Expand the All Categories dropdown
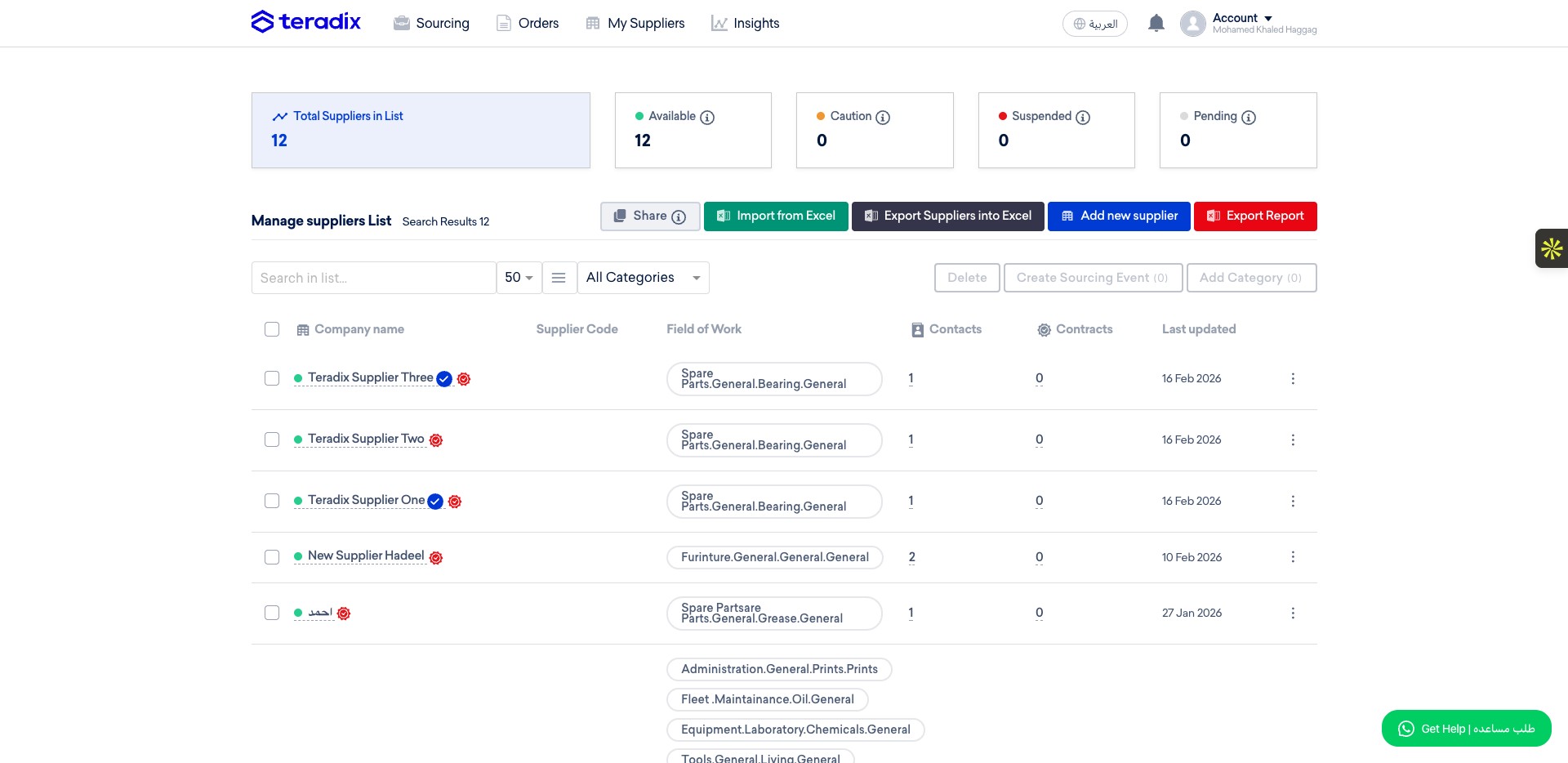Screen dimensions: 1568x763 coord(644,278)
